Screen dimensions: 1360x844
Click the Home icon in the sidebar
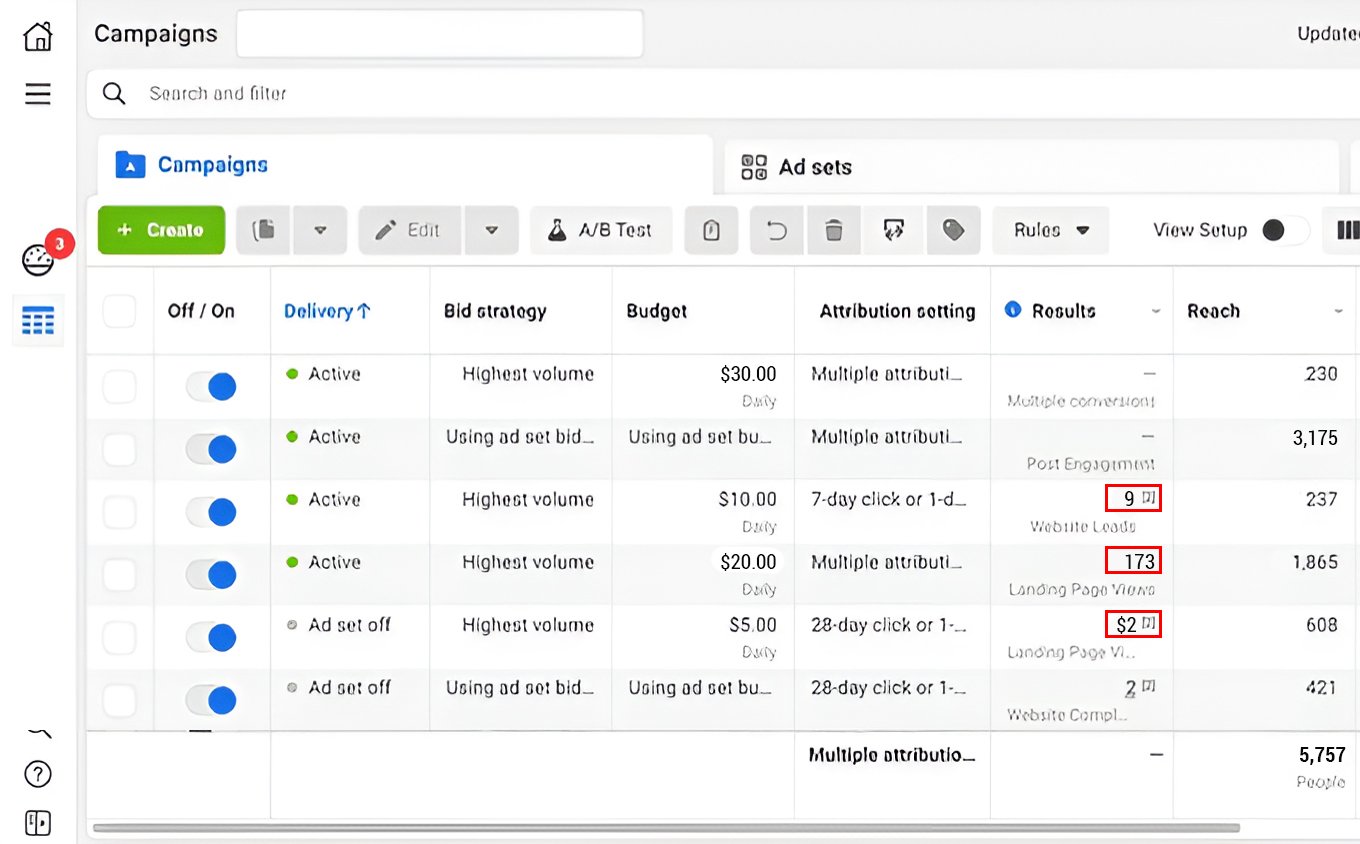click(38, 37)
